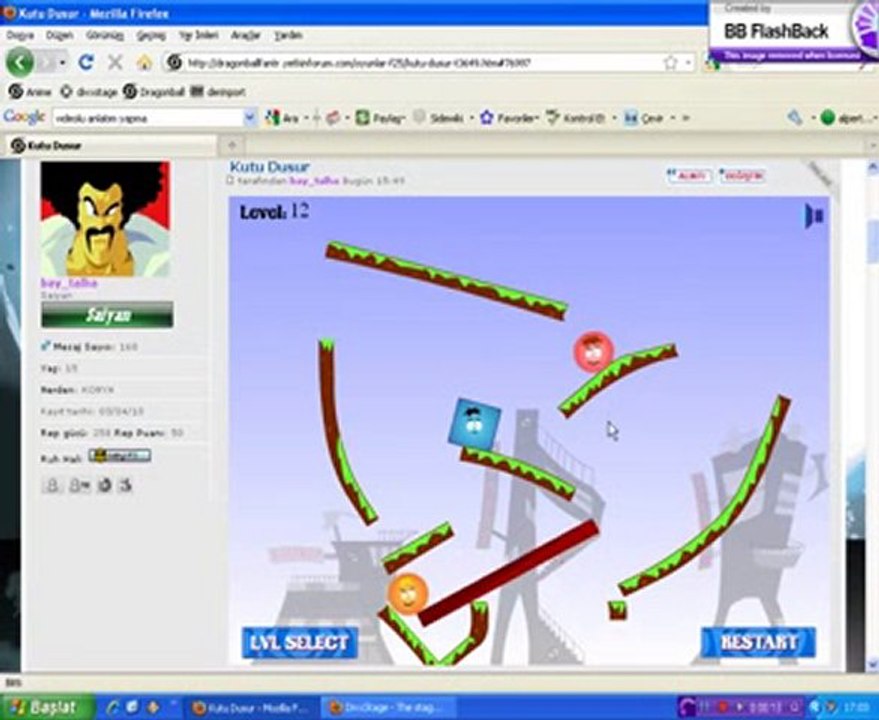The width and height of the screenshot is (879, 720).
Task: Click the red ball character
Action: click(x=593, y=352)
